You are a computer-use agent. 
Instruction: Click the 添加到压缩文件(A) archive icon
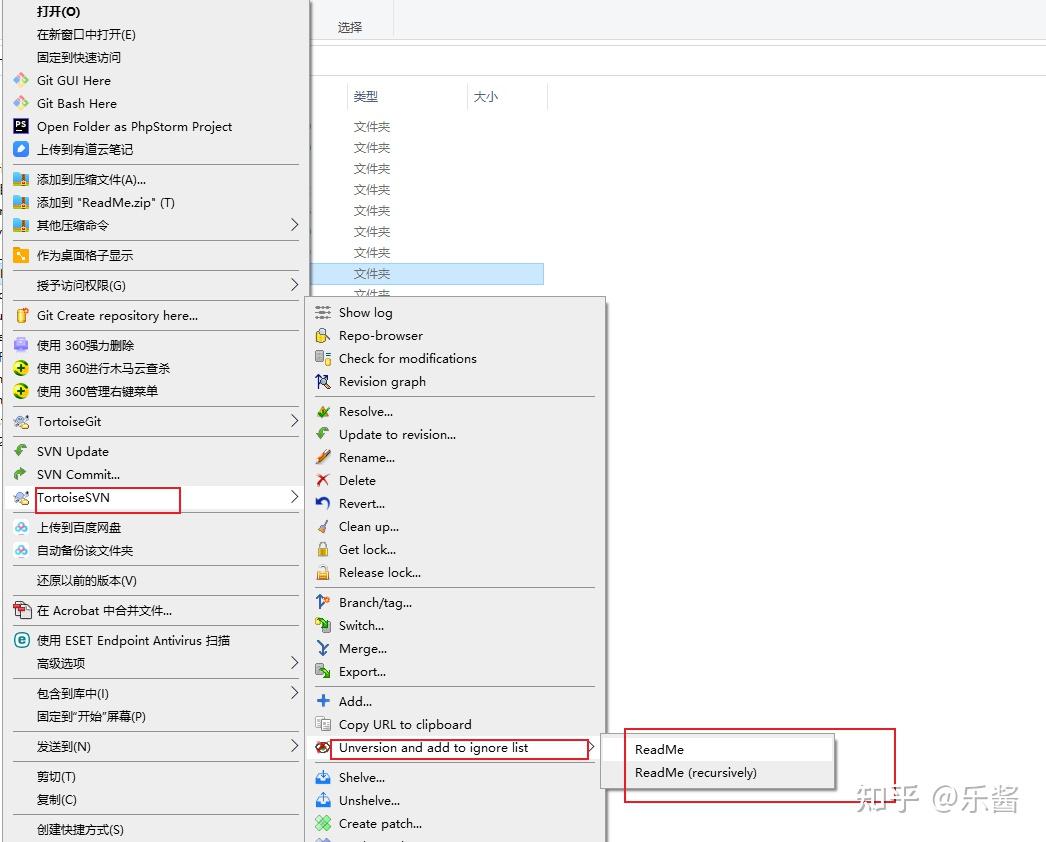[x=21, y=179]
